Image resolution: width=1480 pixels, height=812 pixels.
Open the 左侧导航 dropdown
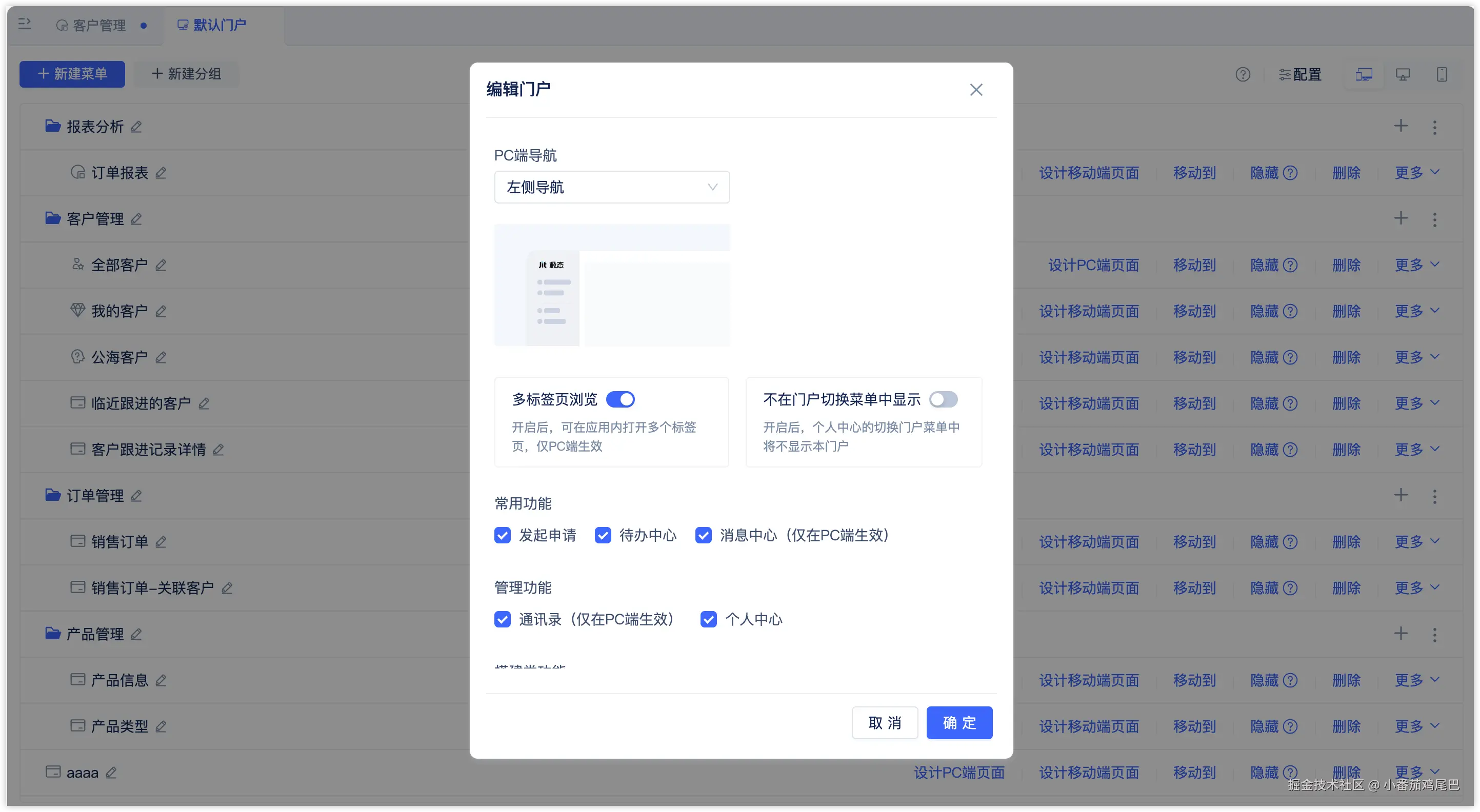[612, 187]
